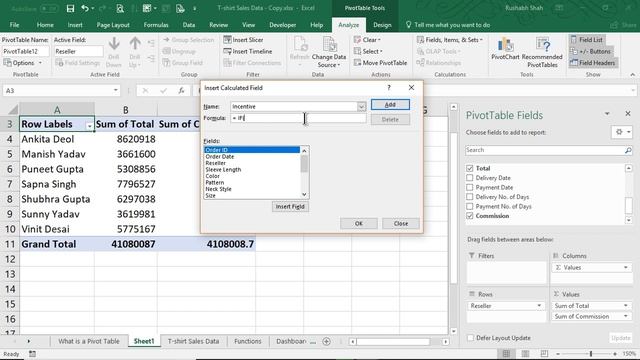Screen dimensions: 640x360
Task: Open the Insert Slicer tool
Action: (243, 40)
